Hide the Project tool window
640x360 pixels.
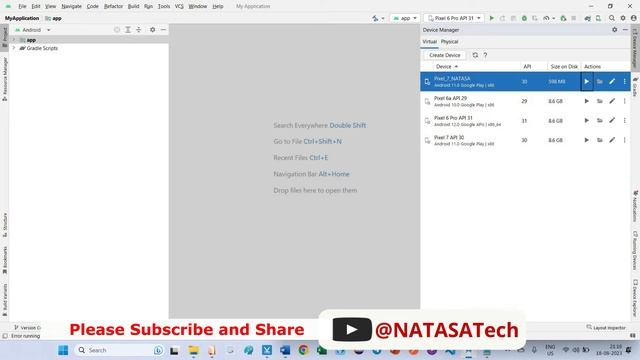pyautogui.click(x=163, y=30)
